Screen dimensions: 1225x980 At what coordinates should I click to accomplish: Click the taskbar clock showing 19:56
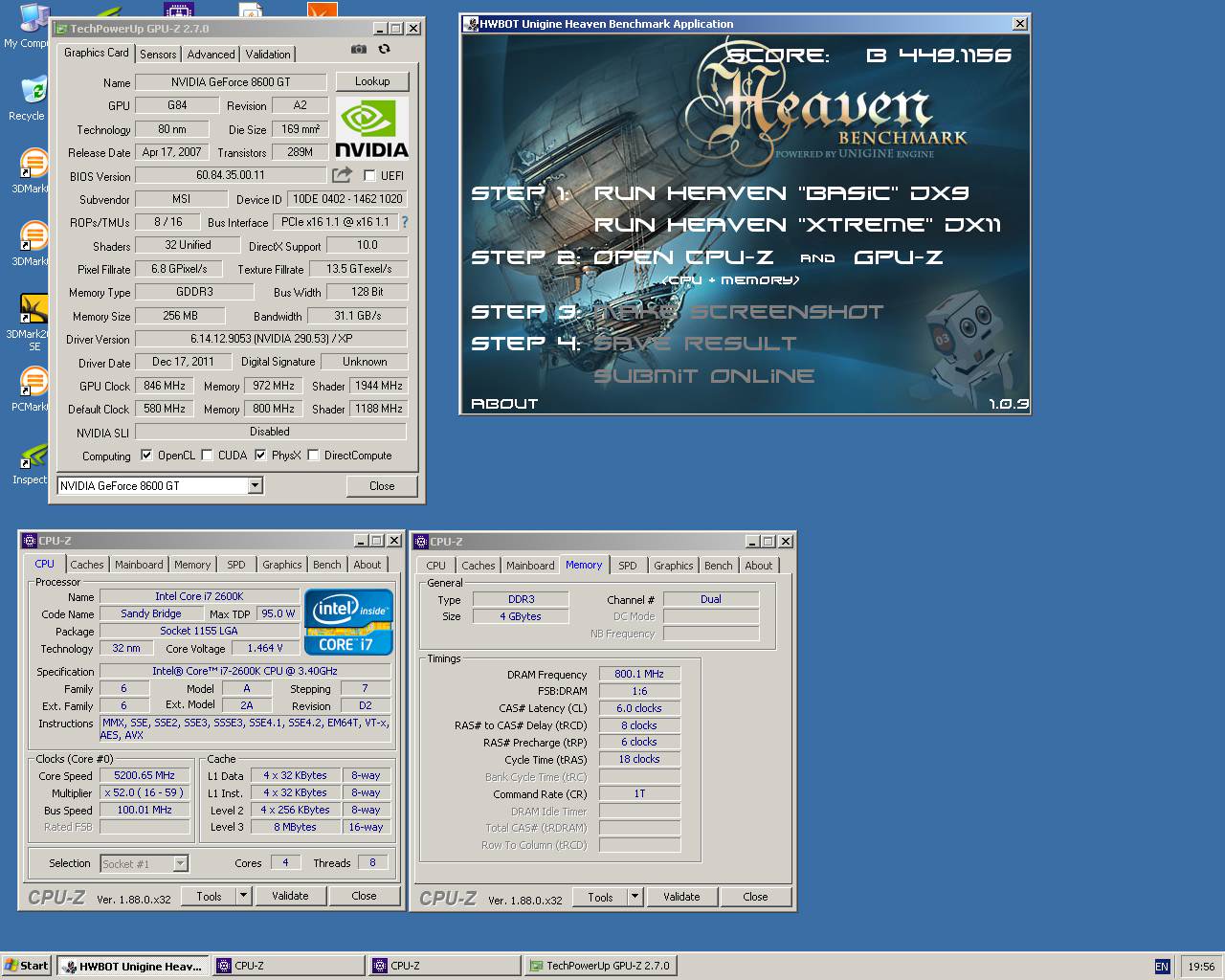(x=1200, y=967)
